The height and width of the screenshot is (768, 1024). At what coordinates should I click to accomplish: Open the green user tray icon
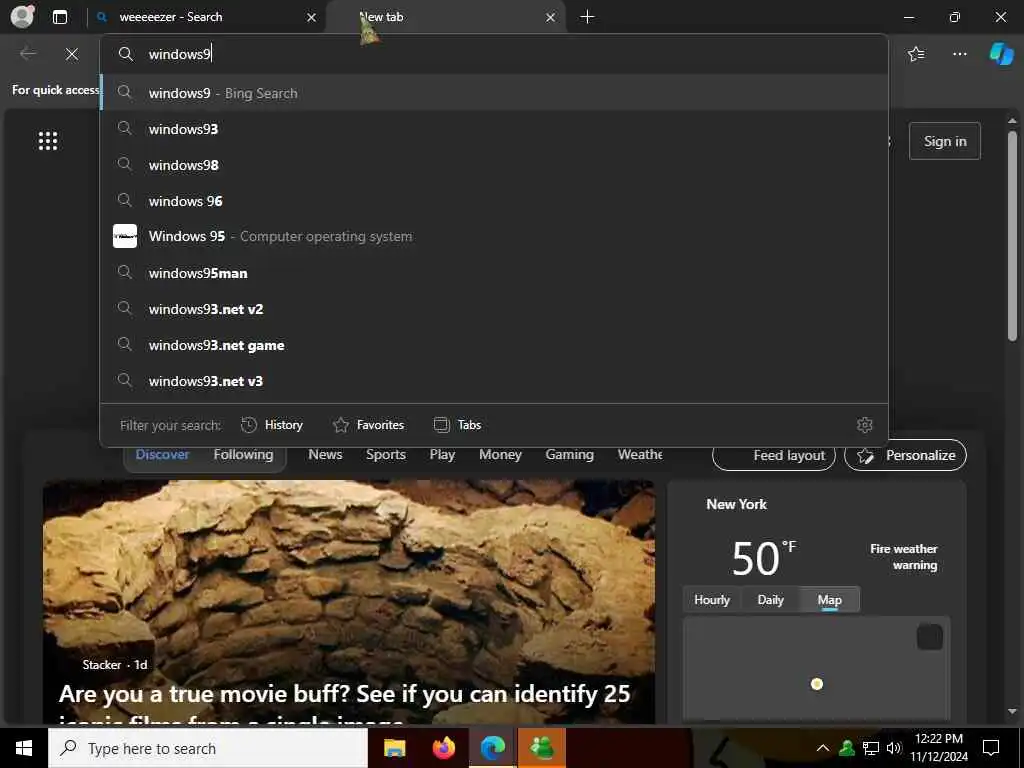coord(847,748)
